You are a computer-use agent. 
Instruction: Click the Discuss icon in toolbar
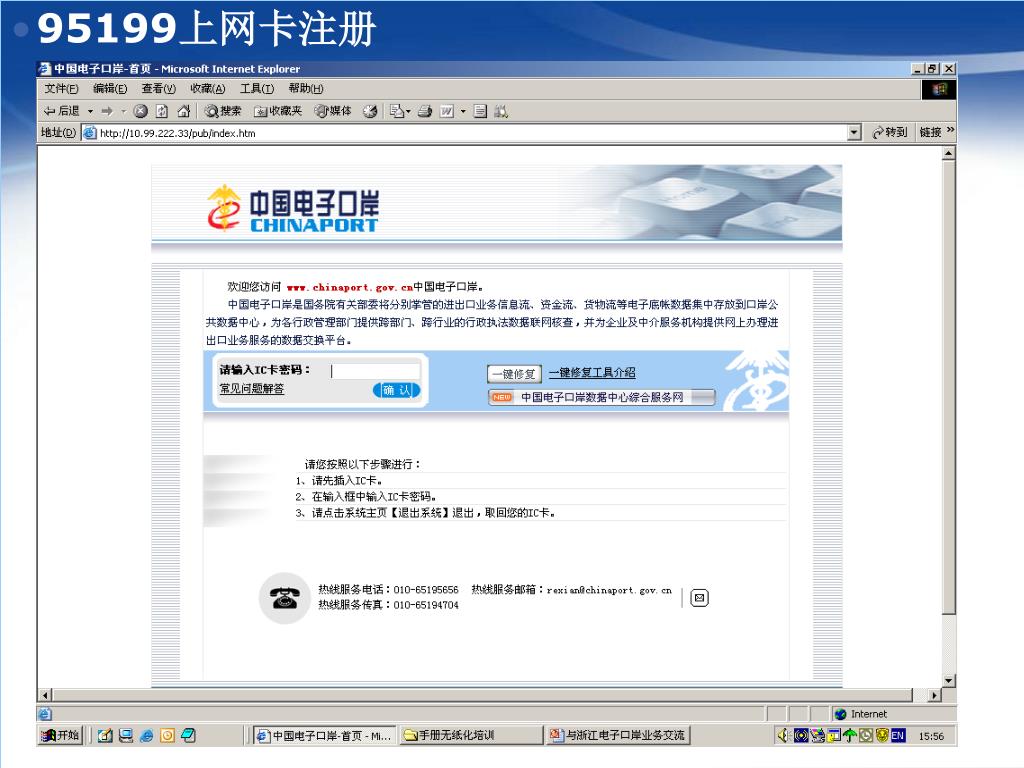coord(480,112)
